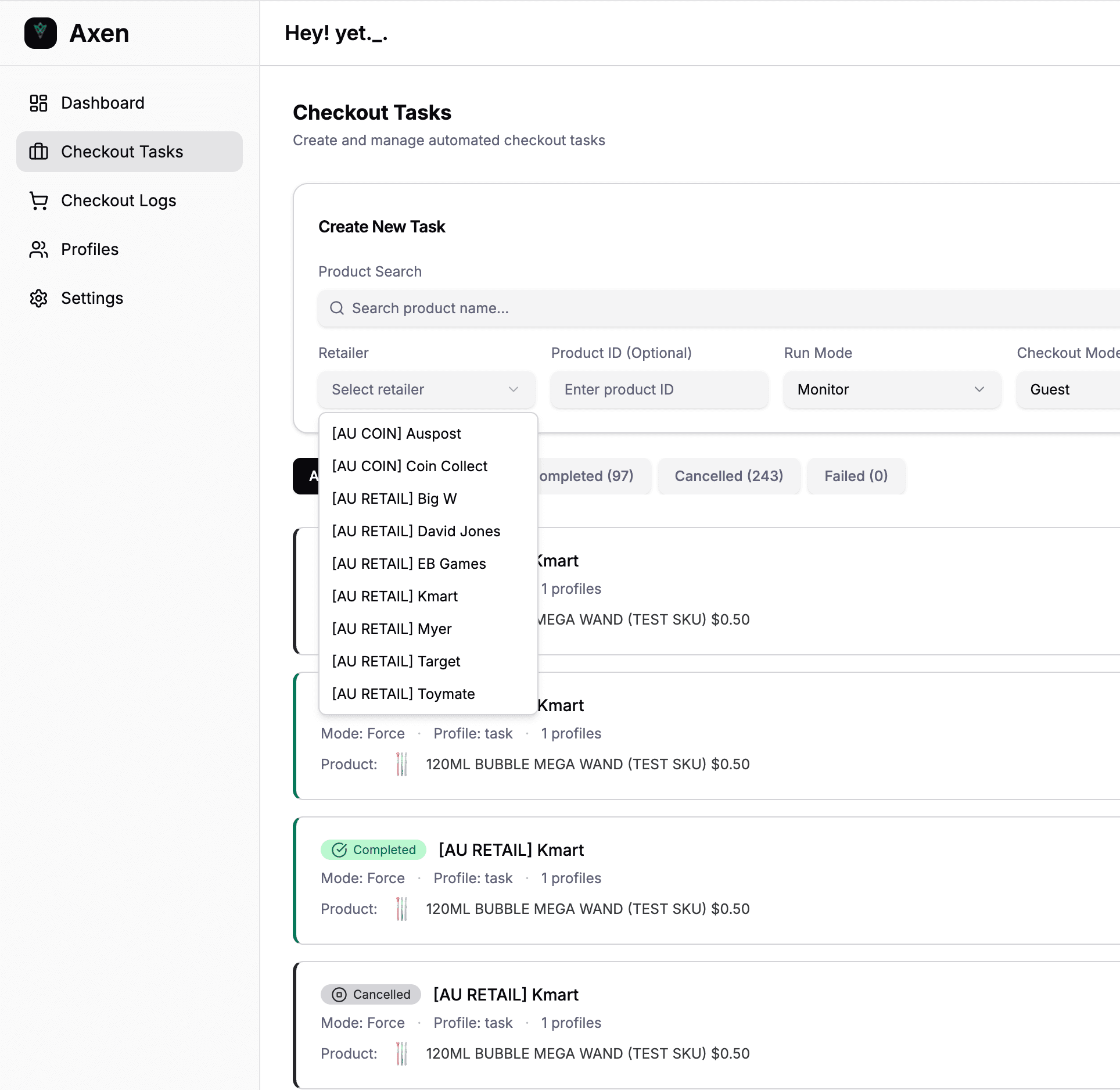The width and height of the screenshot is (1120, 1090).
Task: Click the Checkout Tasks briefcase icon
Action: click(x=38, y=152)
